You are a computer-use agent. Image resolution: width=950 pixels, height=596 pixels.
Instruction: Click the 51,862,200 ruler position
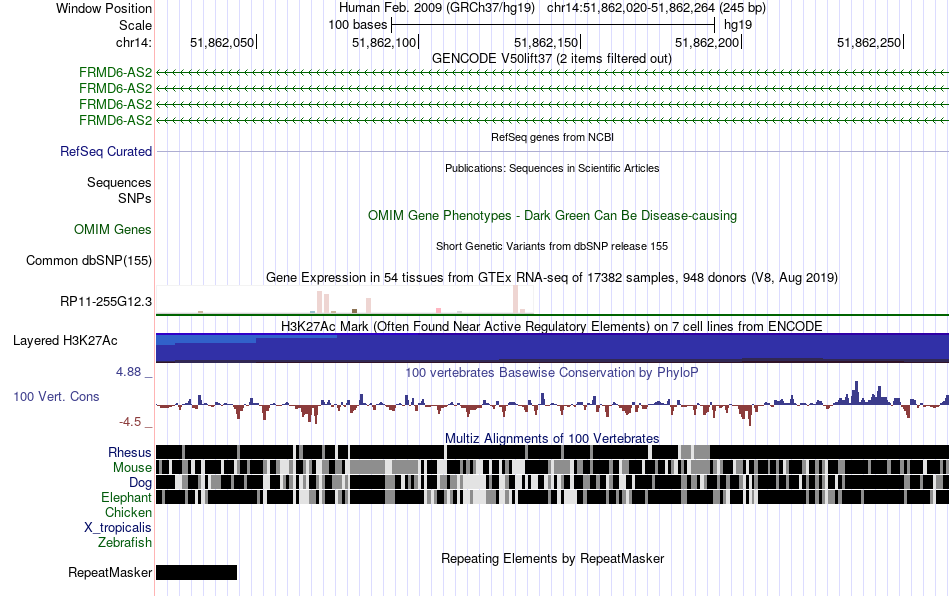[708, 42]
